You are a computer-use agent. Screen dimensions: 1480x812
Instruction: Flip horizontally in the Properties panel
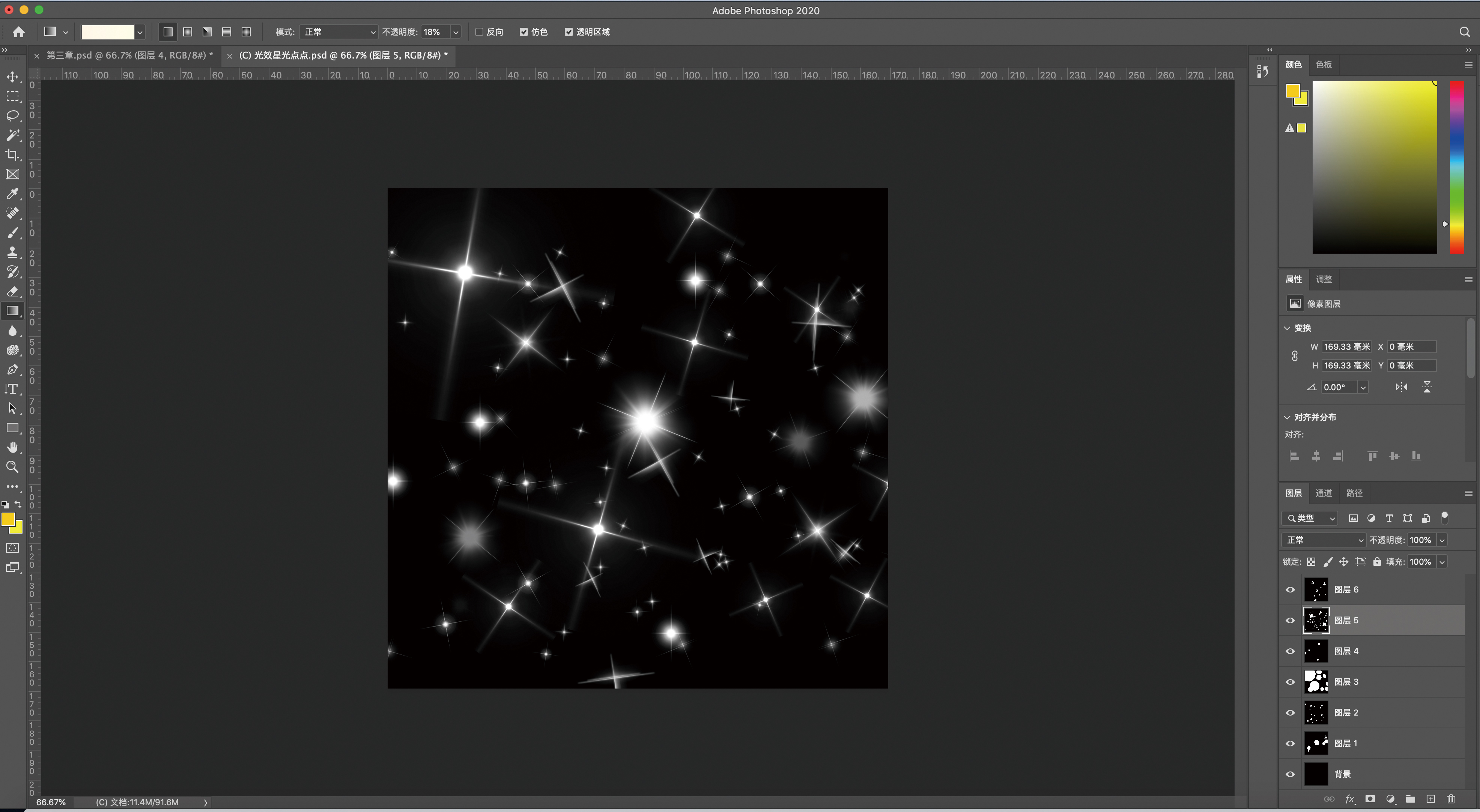[1401, 387]
